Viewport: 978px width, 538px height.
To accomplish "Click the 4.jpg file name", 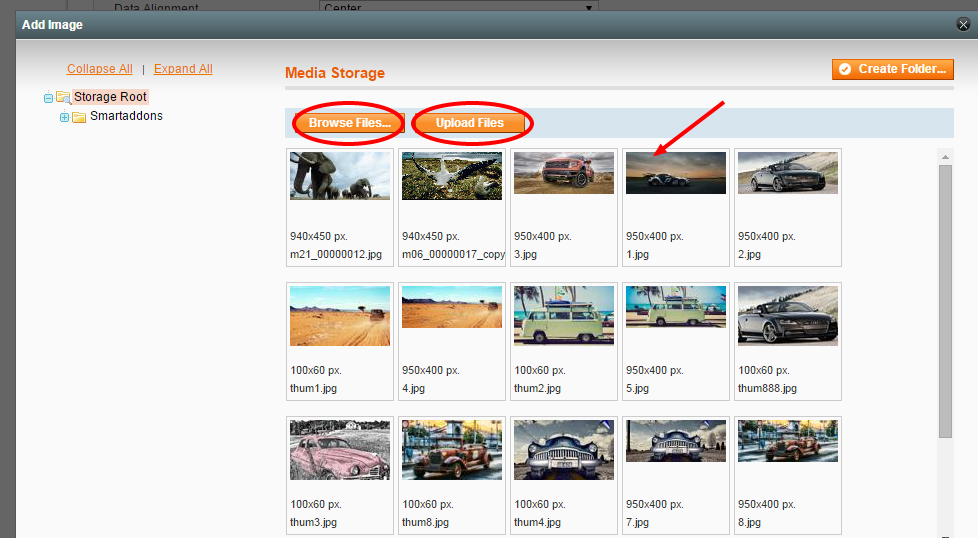I will coord(414,388).
